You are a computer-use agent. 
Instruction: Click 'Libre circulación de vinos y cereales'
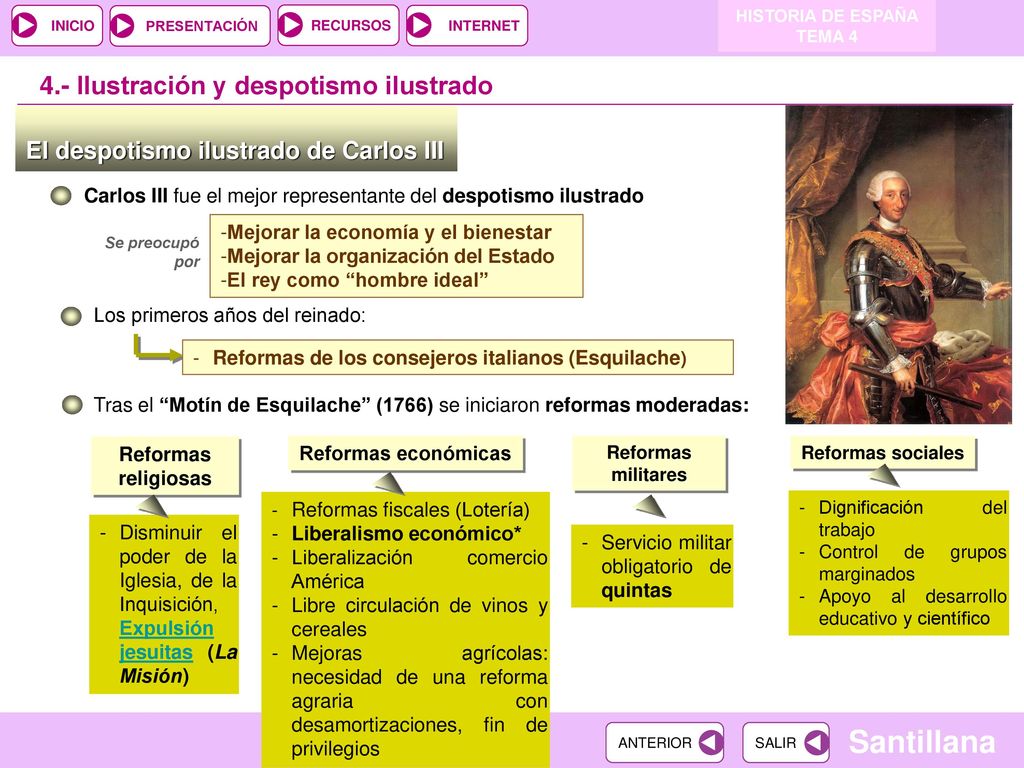pyautogui.click(x=419, y=617)
